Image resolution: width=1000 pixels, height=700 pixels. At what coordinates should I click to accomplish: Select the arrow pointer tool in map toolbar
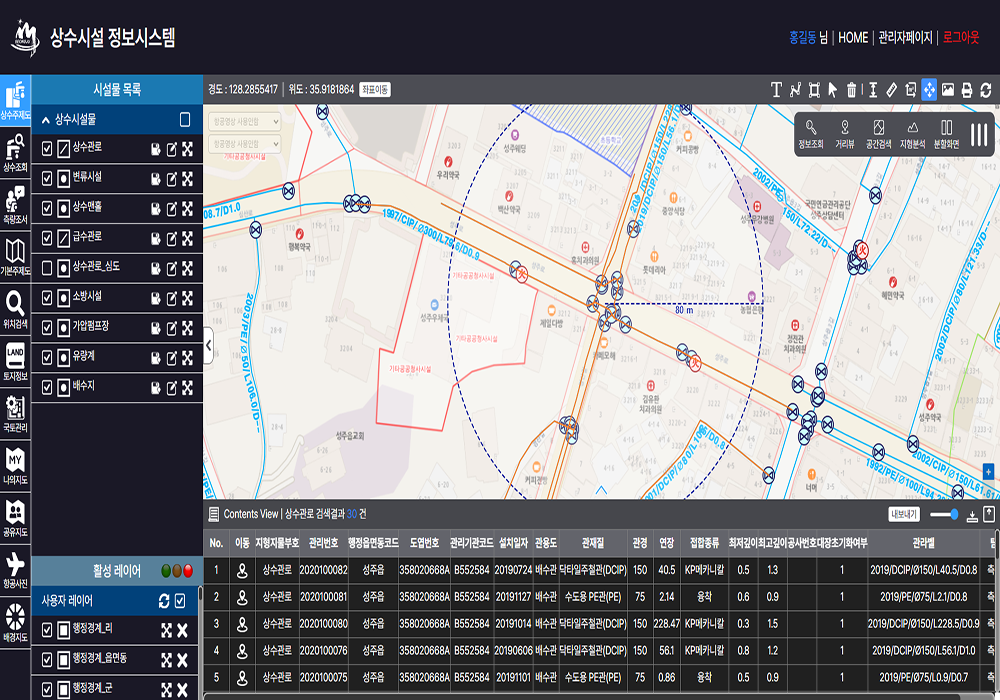(832, 90)
